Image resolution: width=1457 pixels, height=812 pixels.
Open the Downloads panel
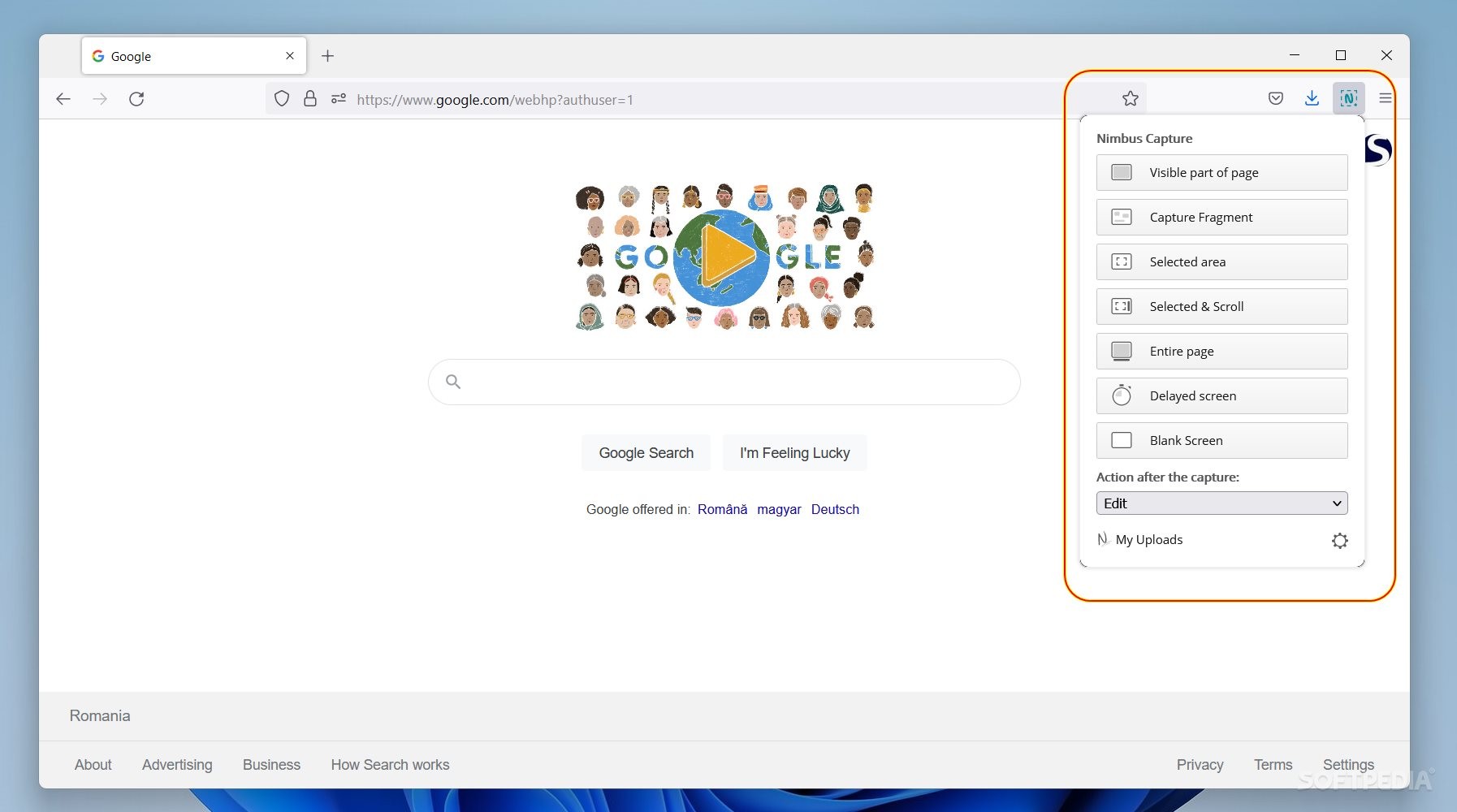point(1312,97)
